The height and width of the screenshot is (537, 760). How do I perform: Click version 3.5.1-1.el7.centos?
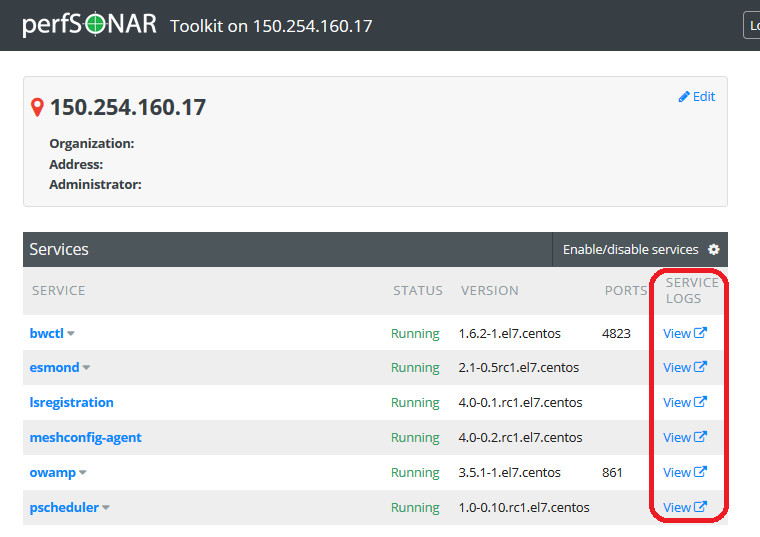click(x=509, y=472)
